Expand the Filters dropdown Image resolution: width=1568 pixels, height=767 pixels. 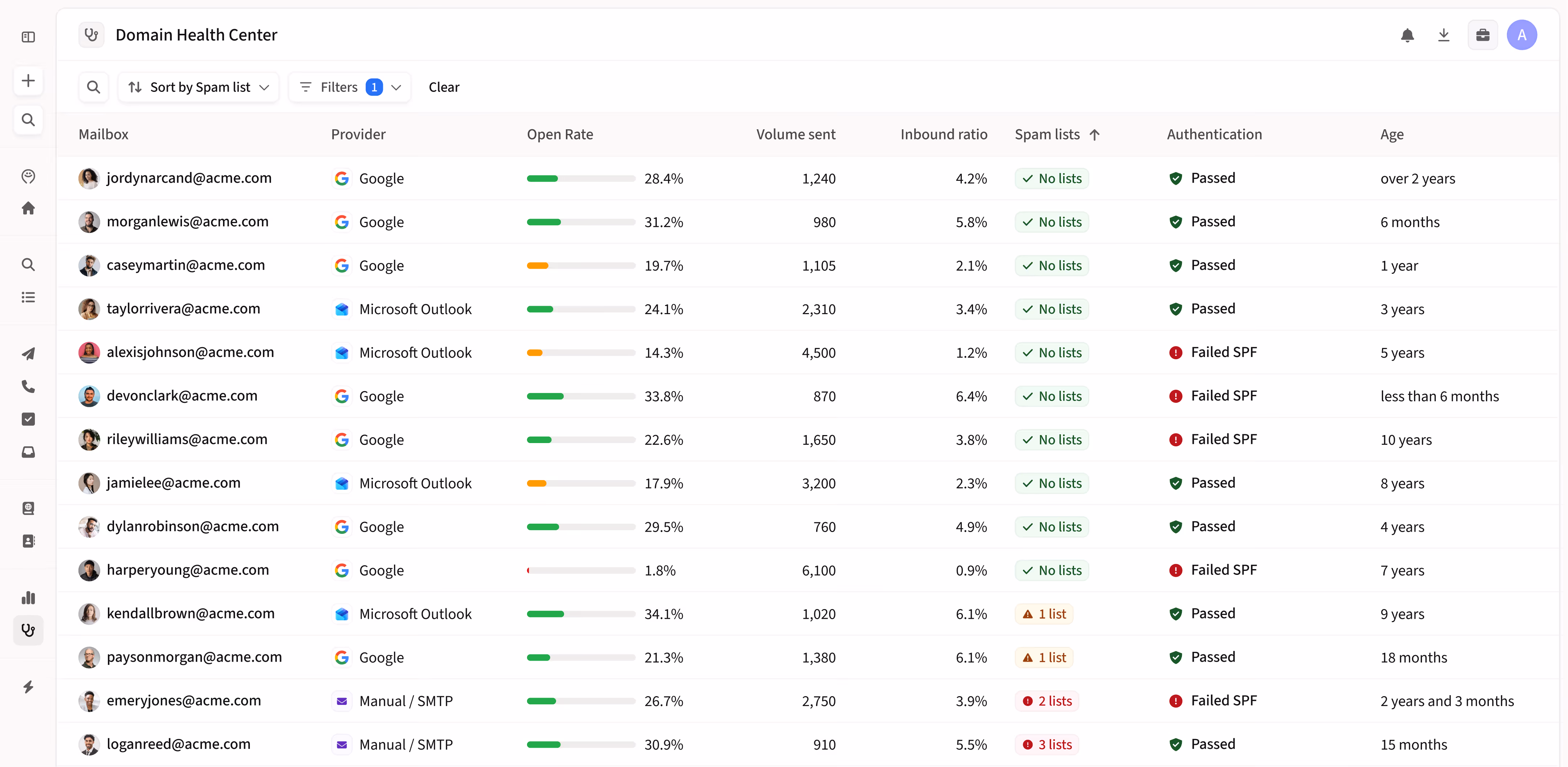point(350,87)
